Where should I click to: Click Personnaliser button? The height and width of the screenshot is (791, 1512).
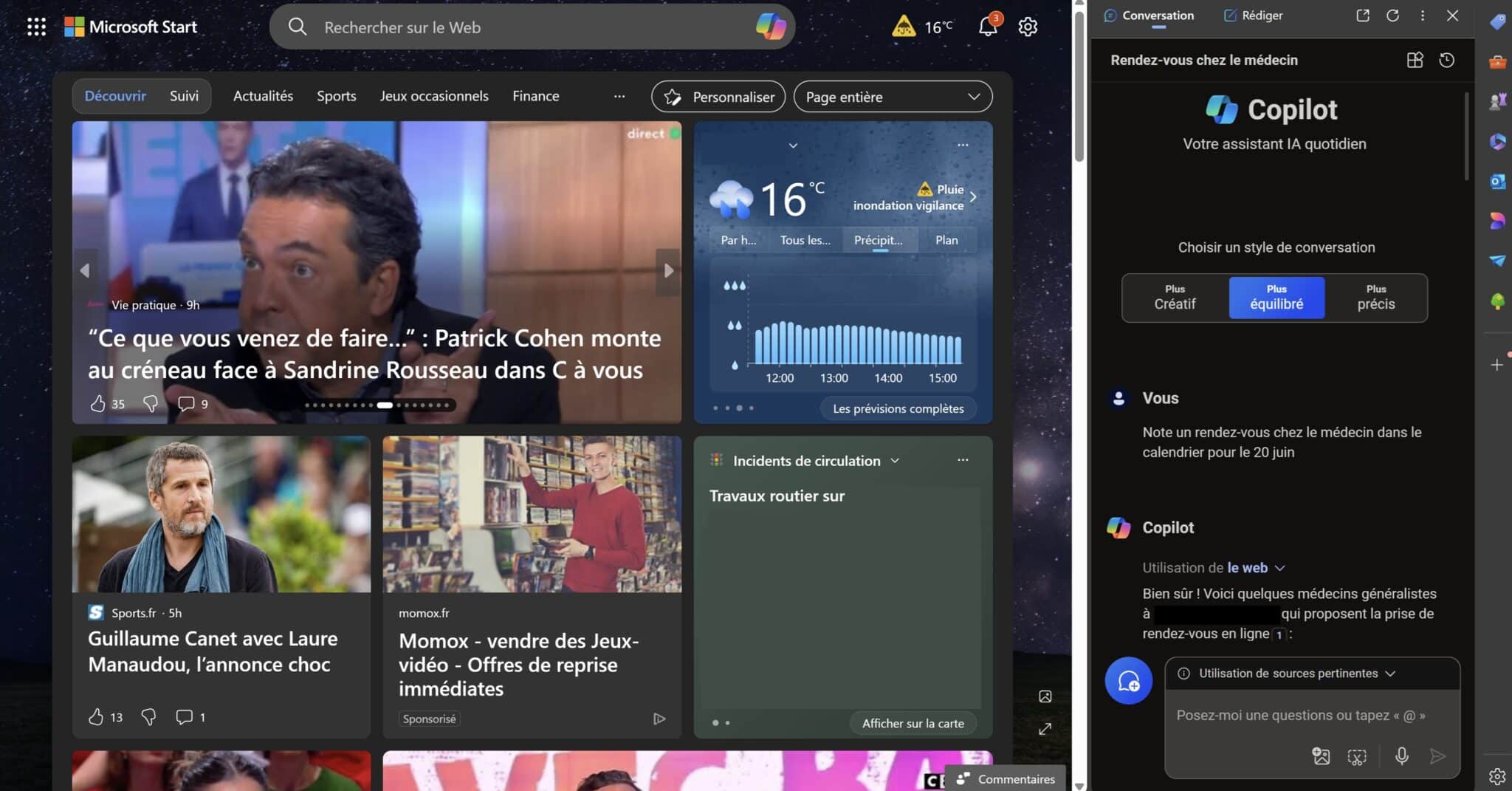[718, 97]
